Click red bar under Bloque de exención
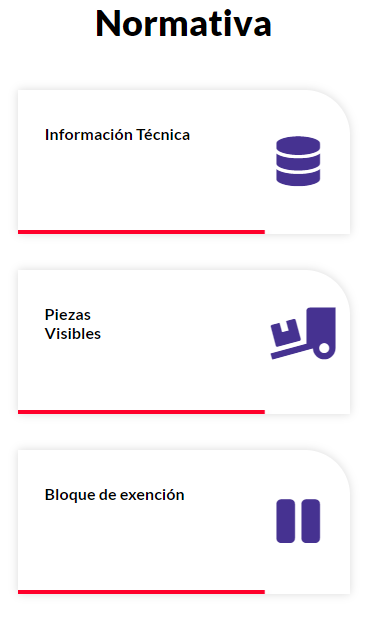 141,592
